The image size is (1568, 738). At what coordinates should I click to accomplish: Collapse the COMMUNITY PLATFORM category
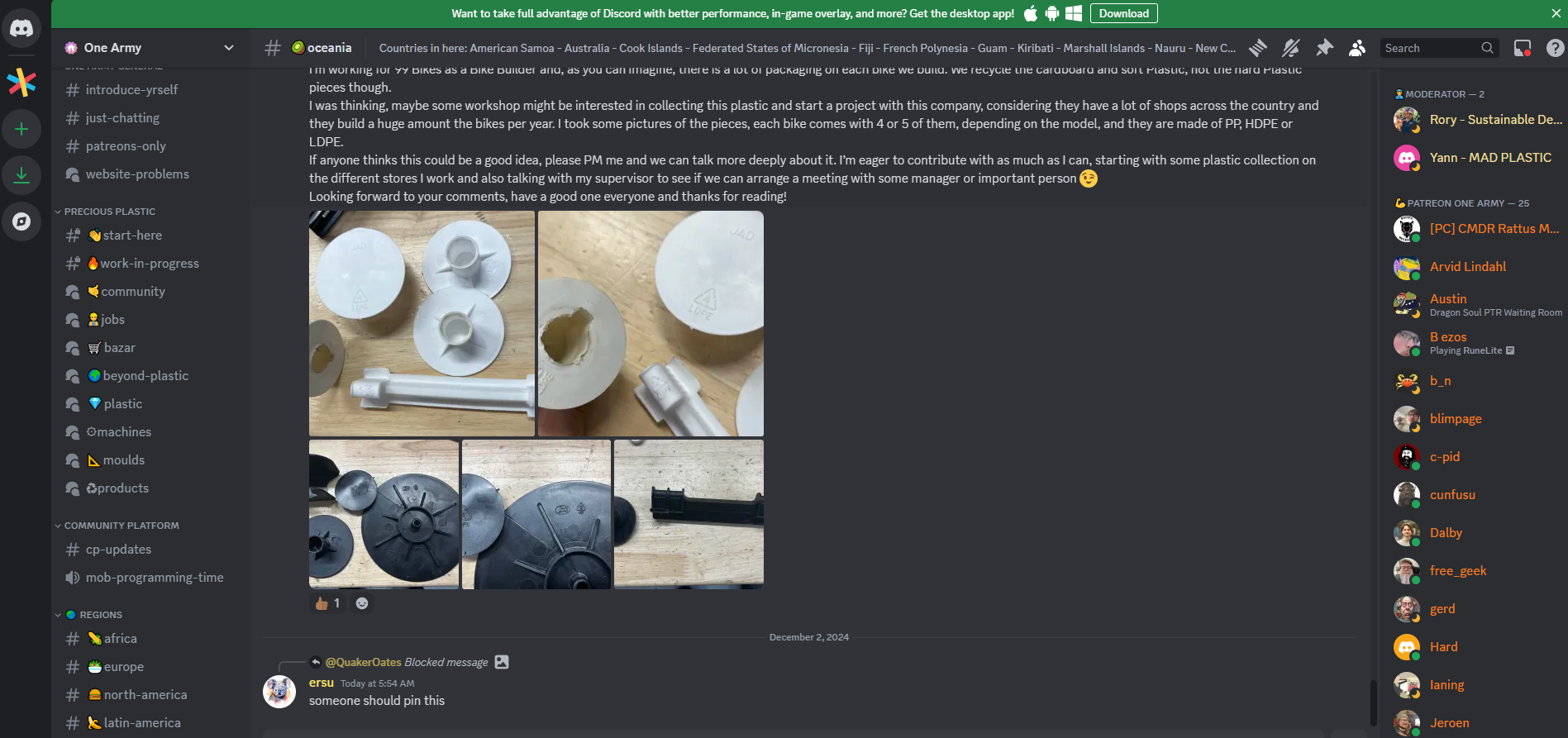coord(121,526)
